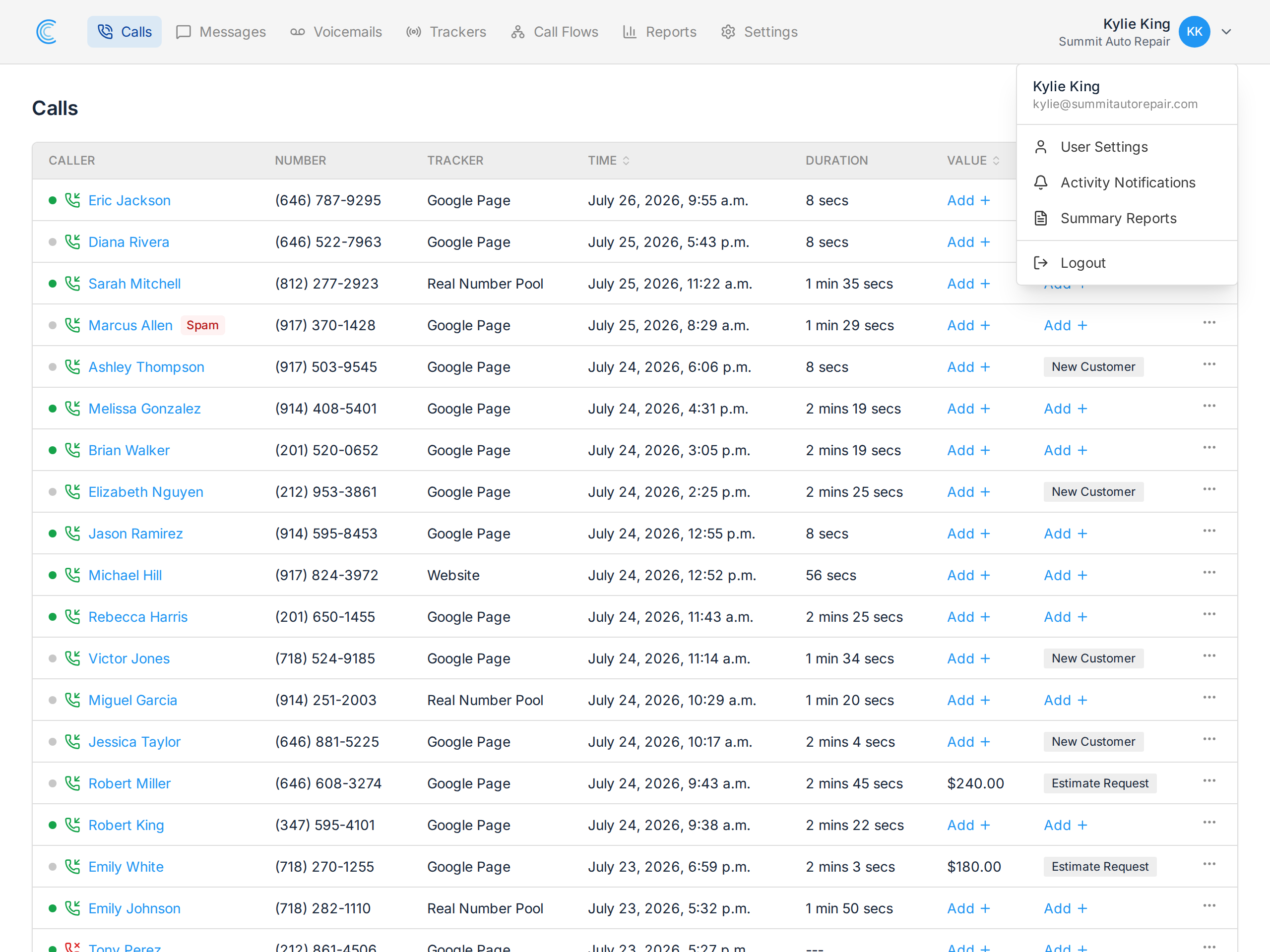Add a tag to Marcus Allen's call
1270x952 pixels.
tap(1066, 325)
